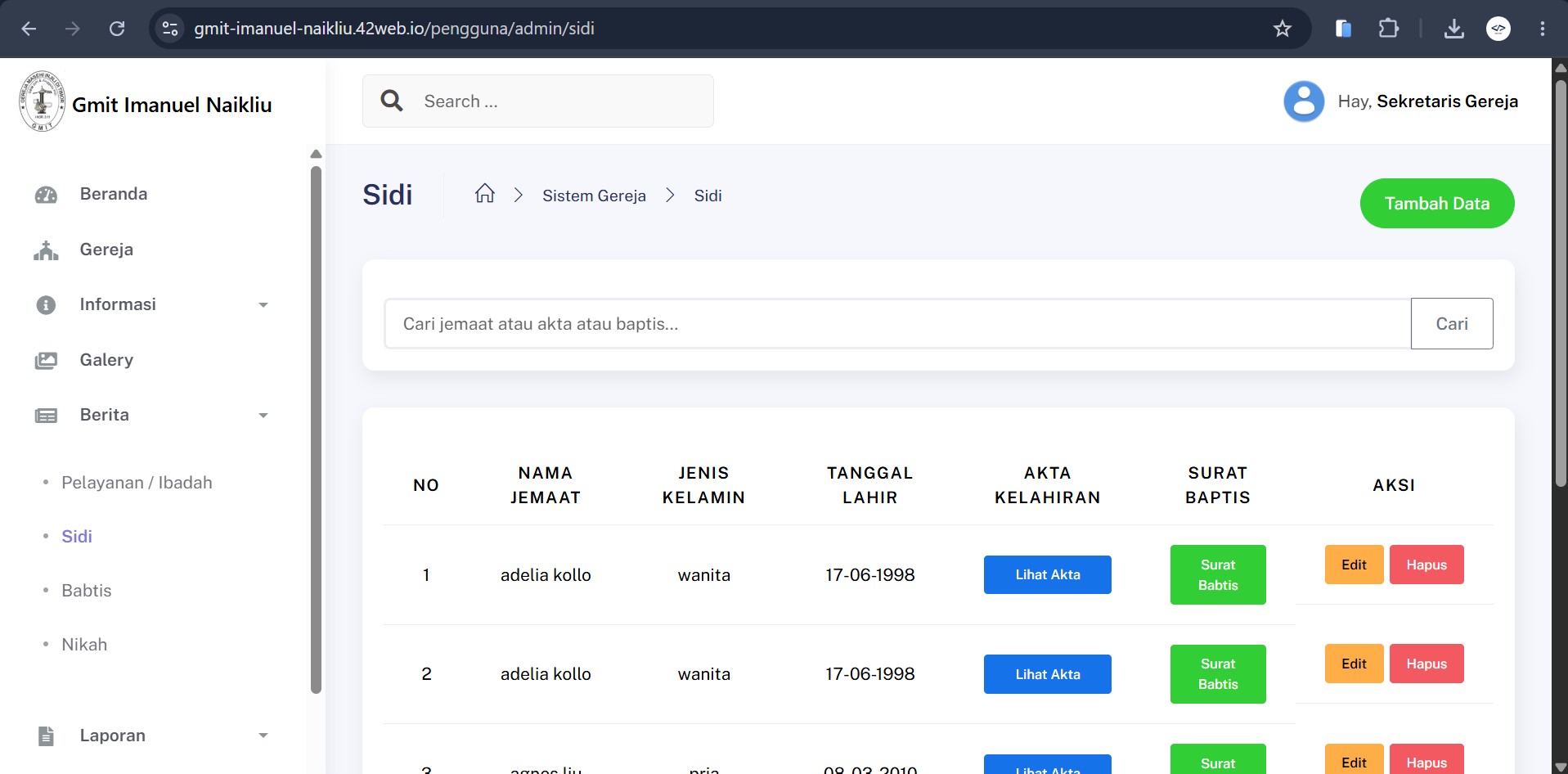The image size is (1568, 774).
Task: Click the Gmit Imanuel Naikliu title
Action: (172, 105)
